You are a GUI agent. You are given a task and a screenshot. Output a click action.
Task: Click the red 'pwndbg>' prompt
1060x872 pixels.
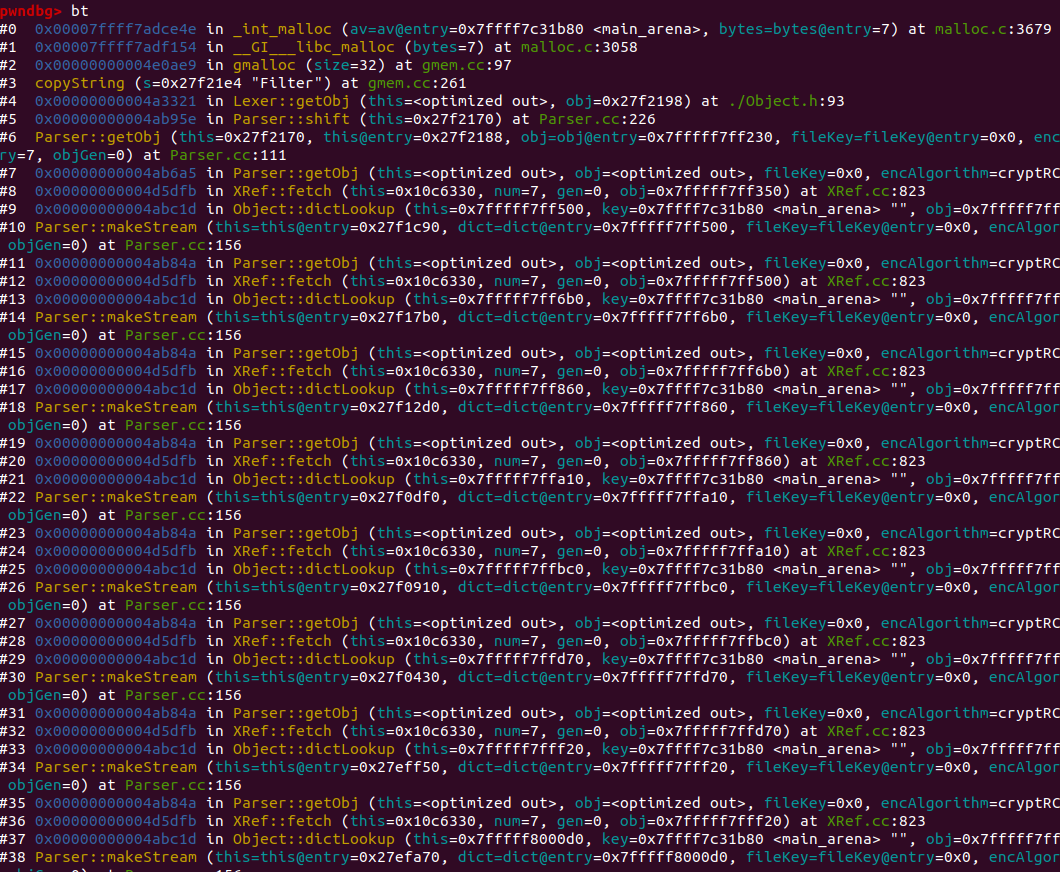[x=30, y=11]
